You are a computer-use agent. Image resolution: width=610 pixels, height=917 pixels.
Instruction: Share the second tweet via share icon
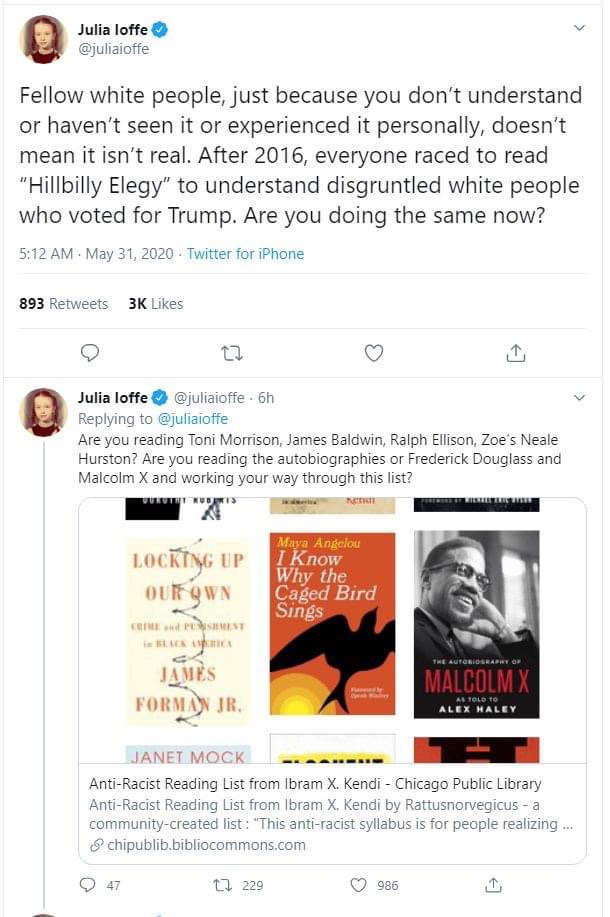493,885
